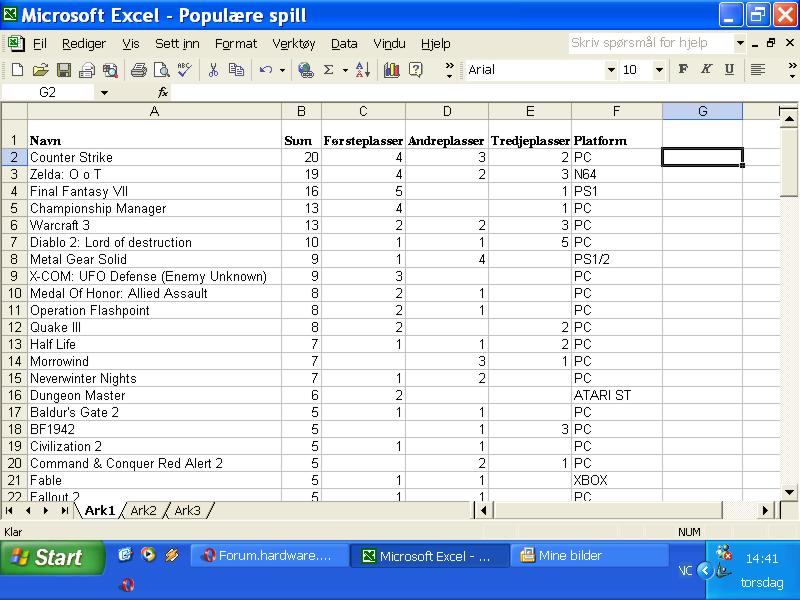The image size is (800, 600).
Task: Expand the Undo history dropdown arrow
Action: pyautogui.click(x=282, y=70)
